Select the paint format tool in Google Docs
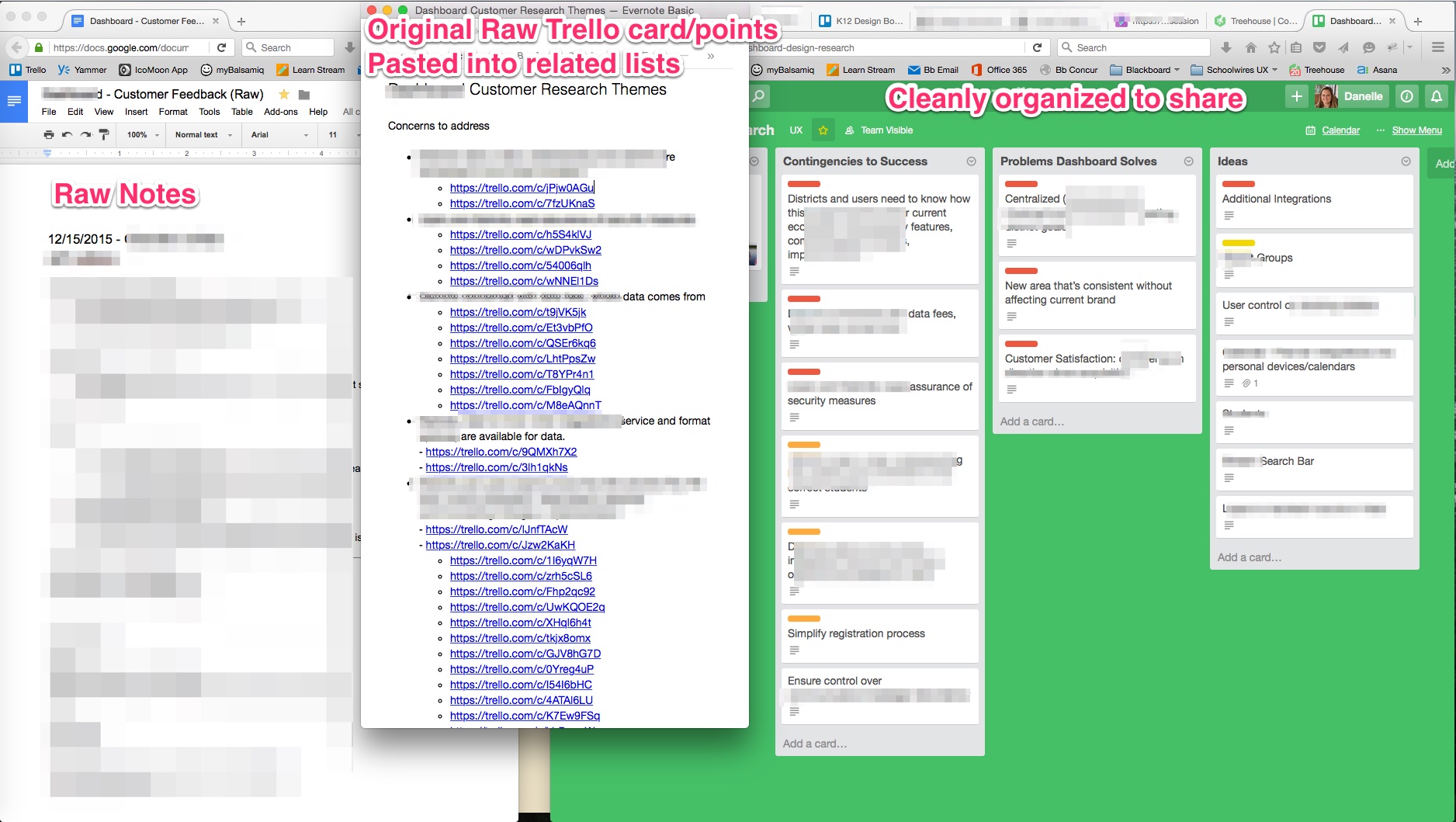The image size is (1456, 822). tap(104, 135)
